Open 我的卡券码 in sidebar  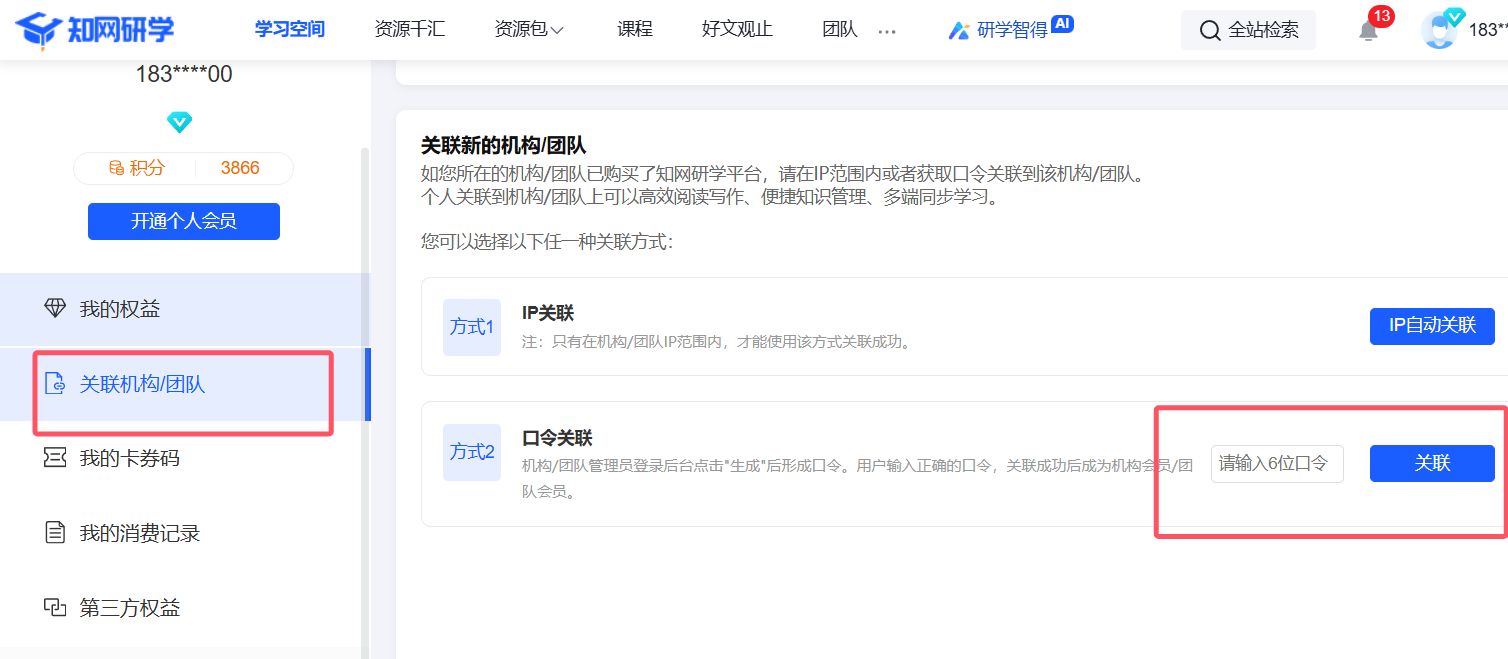tap(129, 458)
